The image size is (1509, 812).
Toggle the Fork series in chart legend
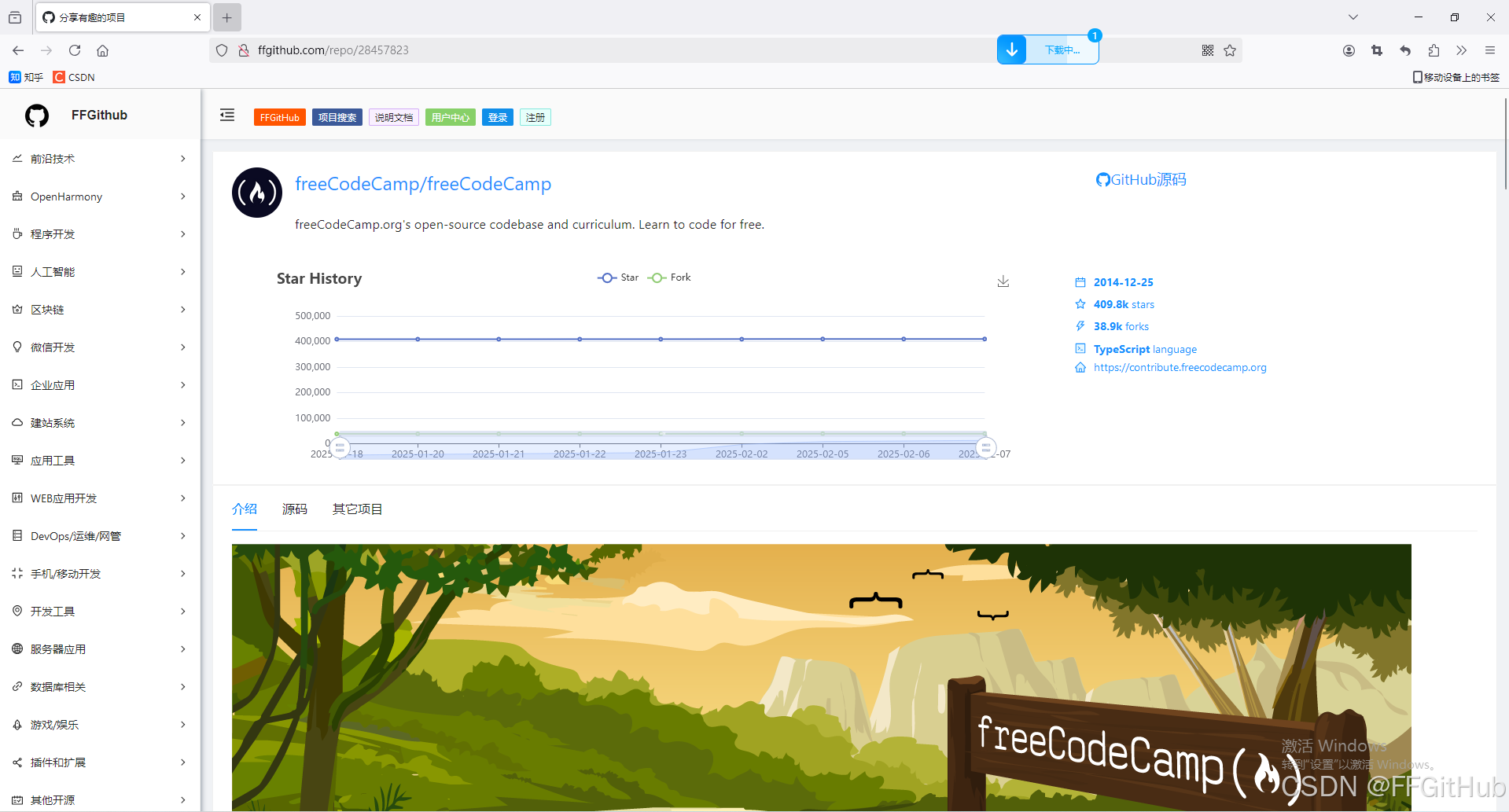coord(669,277)
